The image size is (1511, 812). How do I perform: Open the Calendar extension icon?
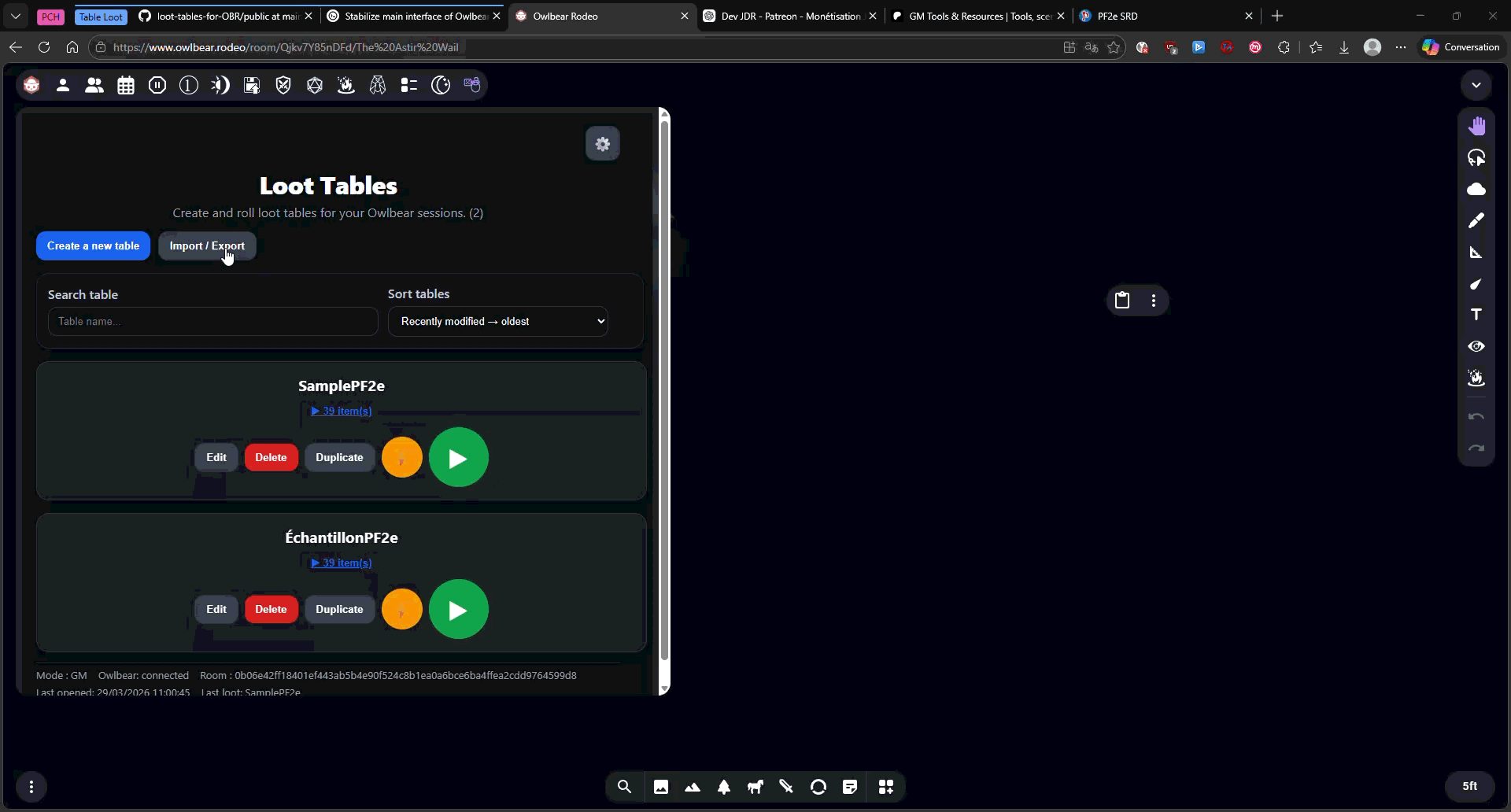coord(126,85)
